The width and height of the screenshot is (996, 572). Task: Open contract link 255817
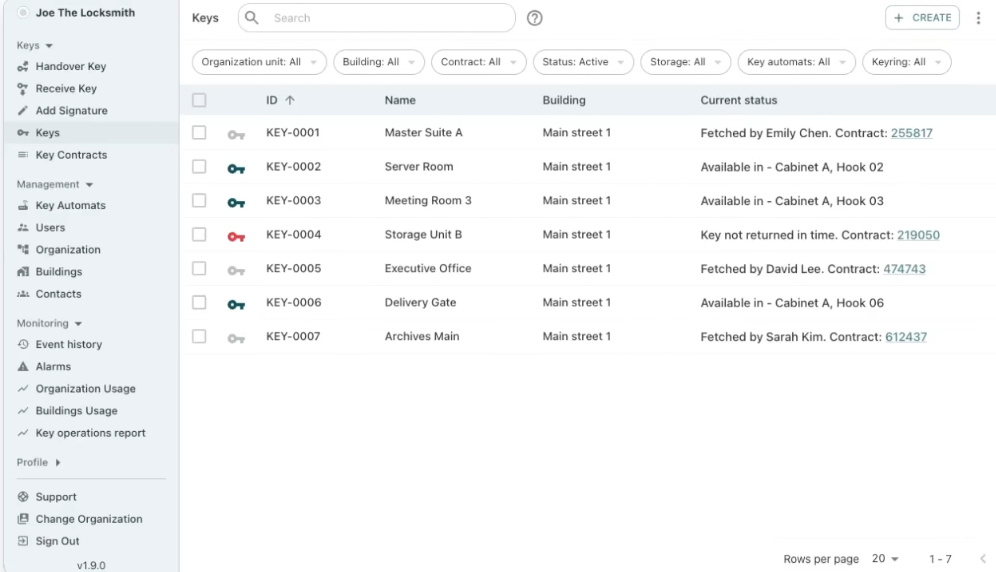tap(911, 133)
